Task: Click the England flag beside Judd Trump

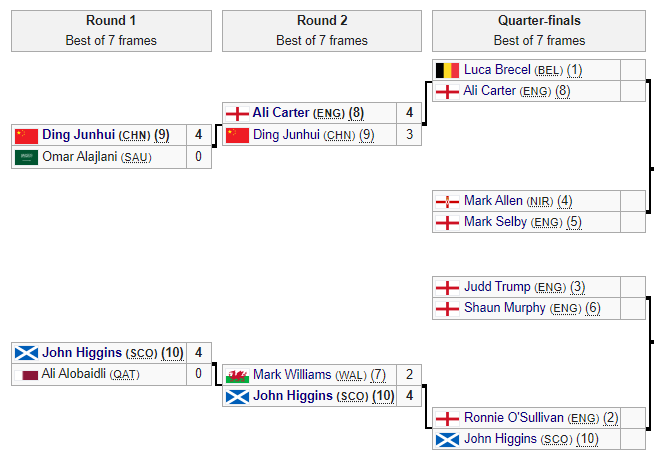Action: pyautogui.click(x=447, y=287)
